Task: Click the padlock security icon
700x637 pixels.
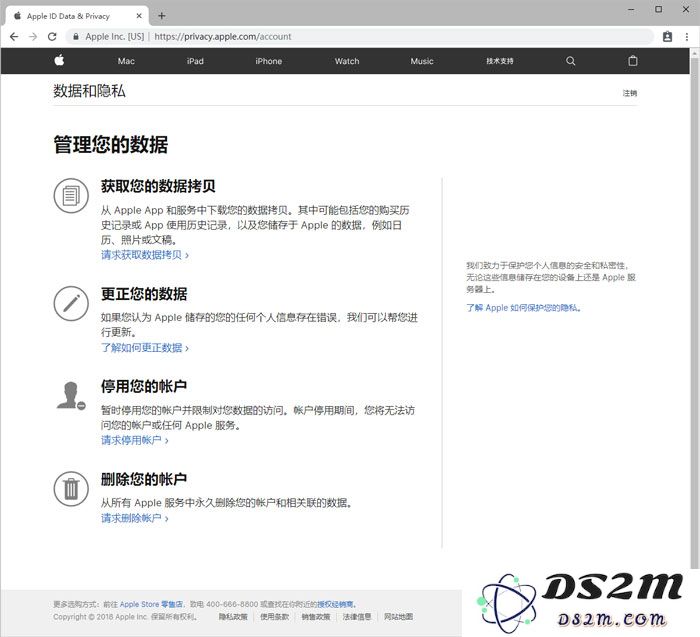Action: pos(76,37)
